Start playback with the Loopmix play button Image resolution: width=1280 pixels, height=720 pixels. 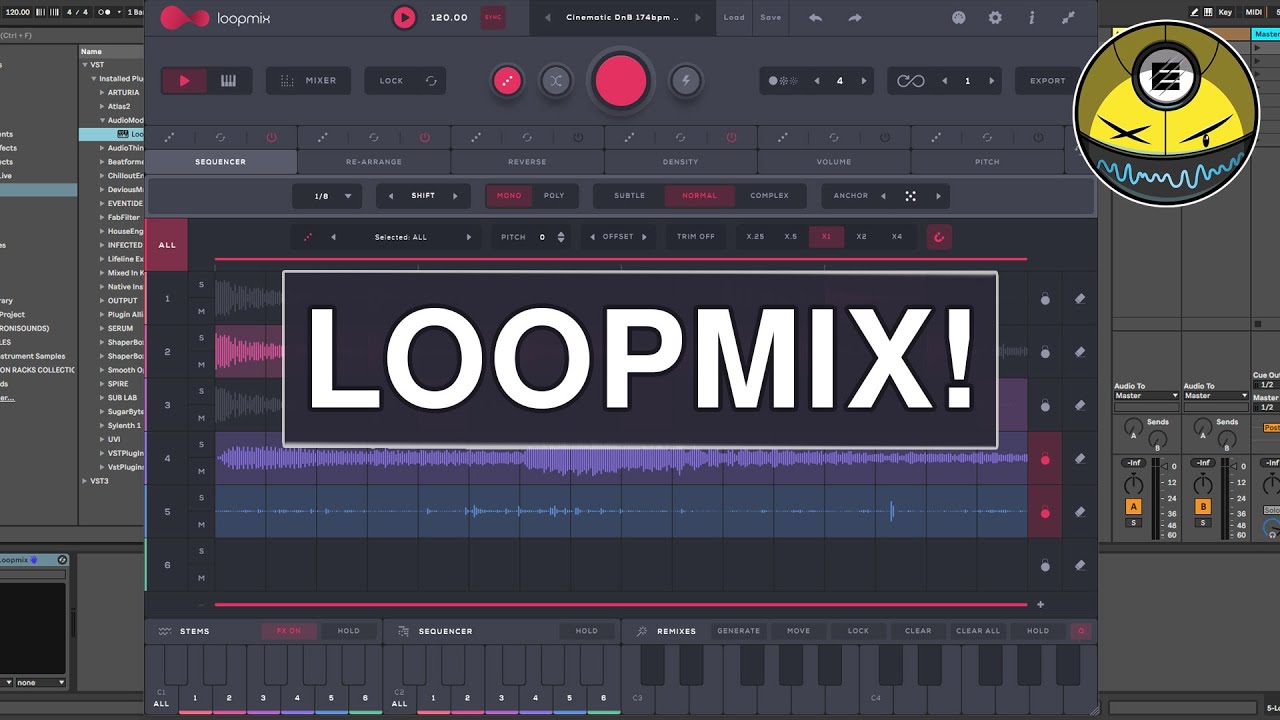(x=404, y=17)
